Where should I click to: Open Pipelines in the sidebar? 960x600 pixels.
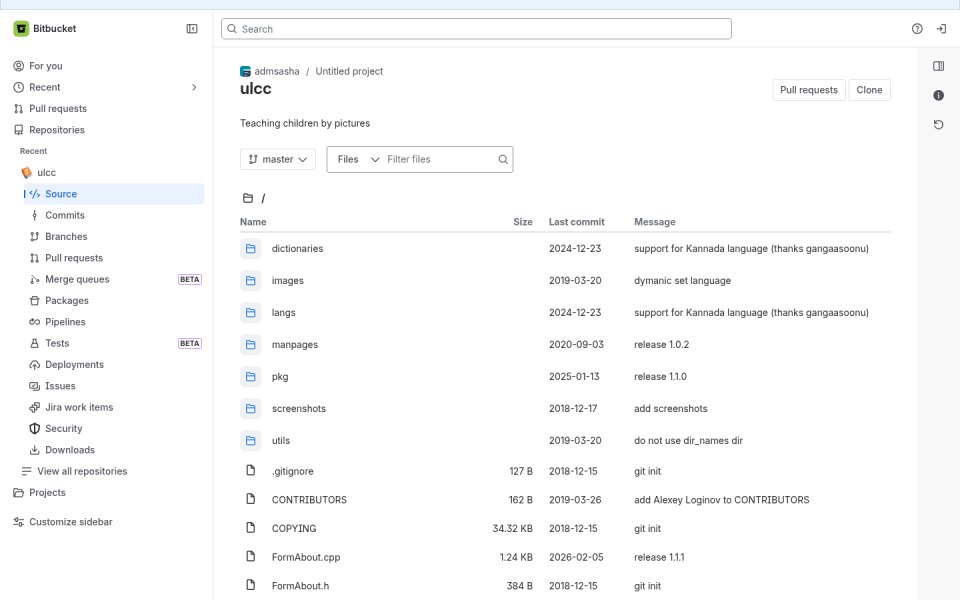(x=65, y=322)
